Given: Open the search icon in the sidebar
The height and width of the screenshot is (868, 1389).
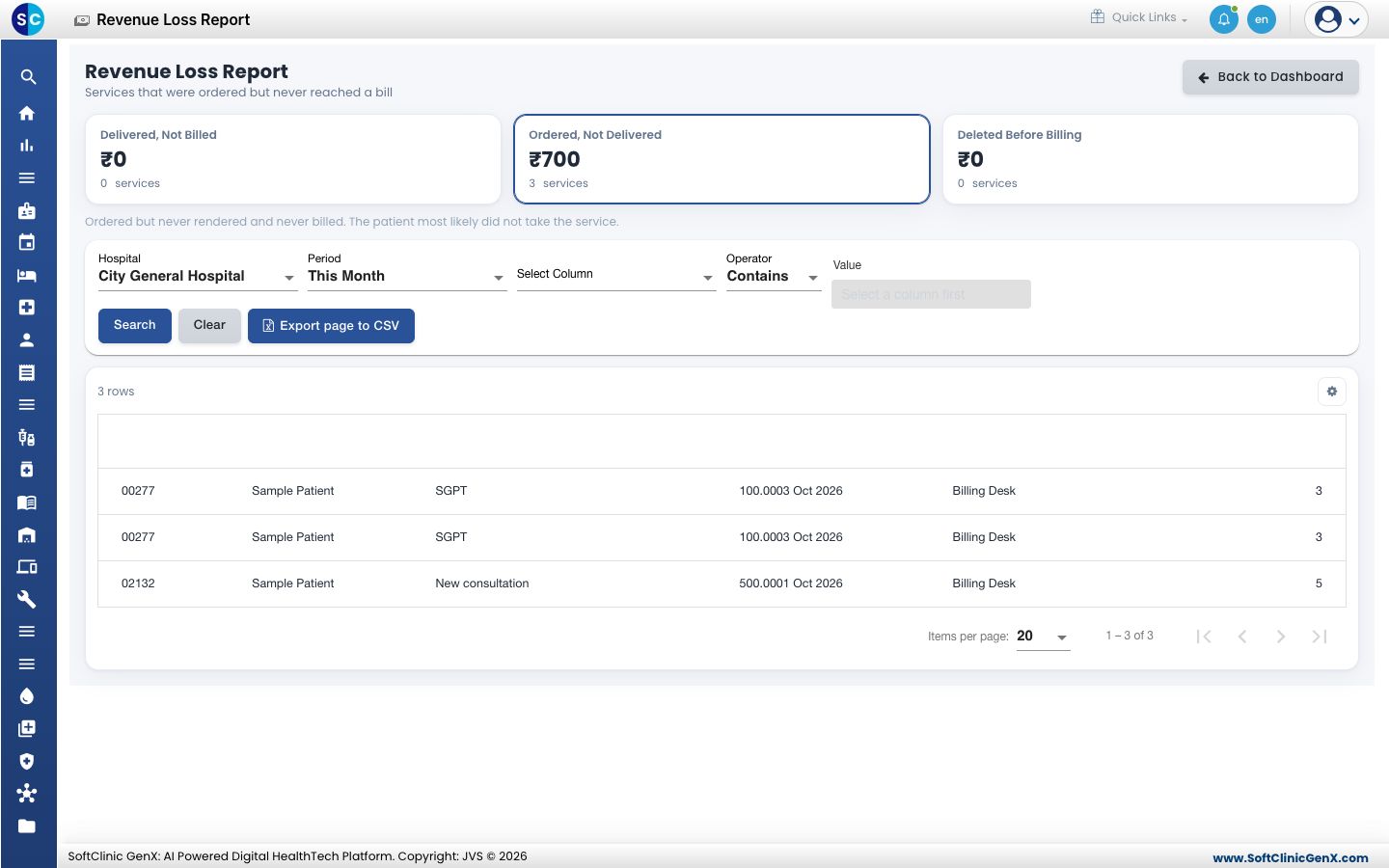Looking at the screenshot, I should [x=28, y=77].
